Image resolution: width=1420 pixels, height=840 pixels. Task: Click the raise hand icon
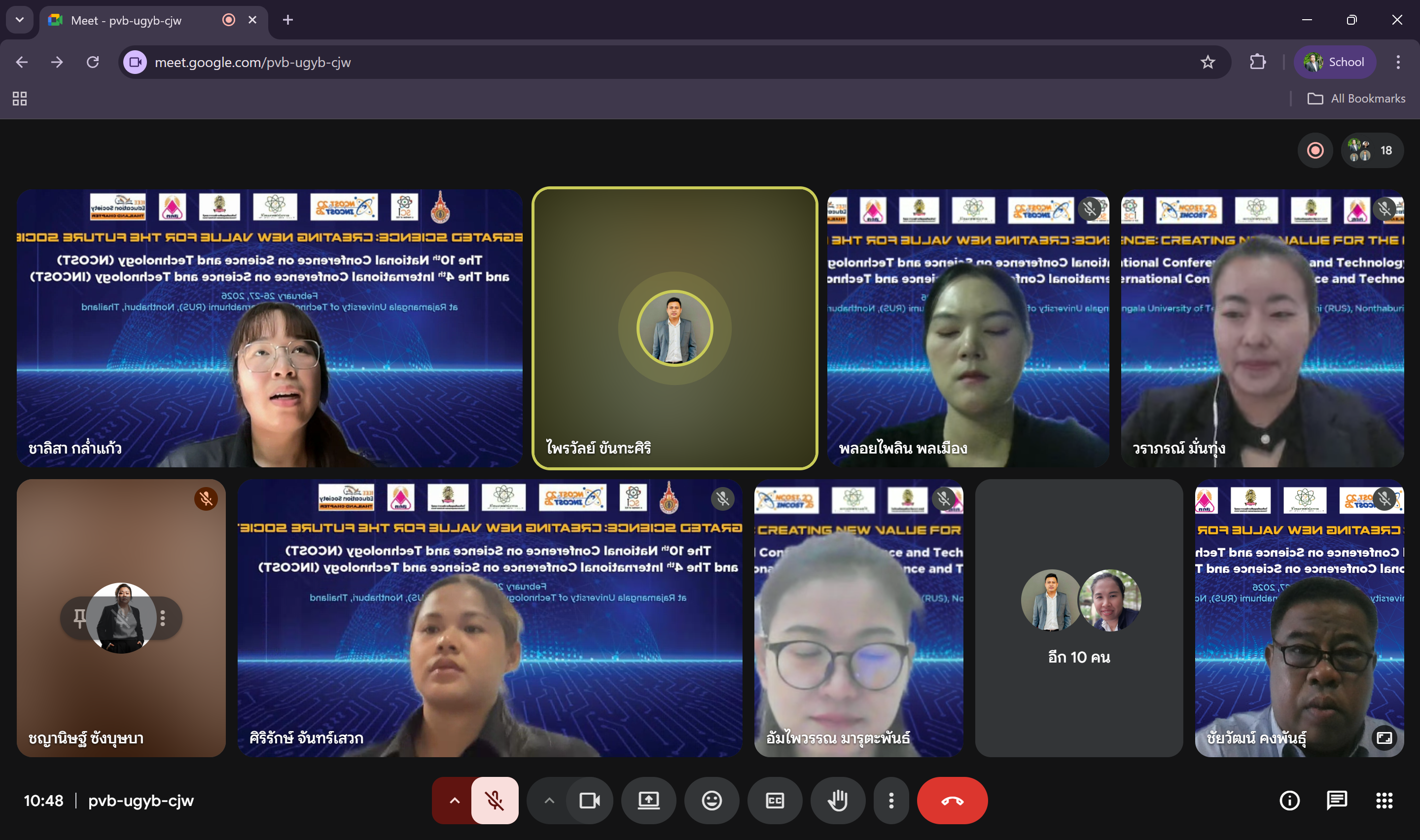coord(838,801)
